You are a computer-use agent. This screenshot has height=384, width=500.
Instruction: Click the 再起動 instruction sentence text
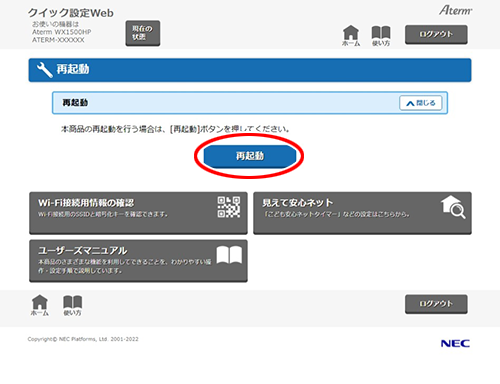175,129
